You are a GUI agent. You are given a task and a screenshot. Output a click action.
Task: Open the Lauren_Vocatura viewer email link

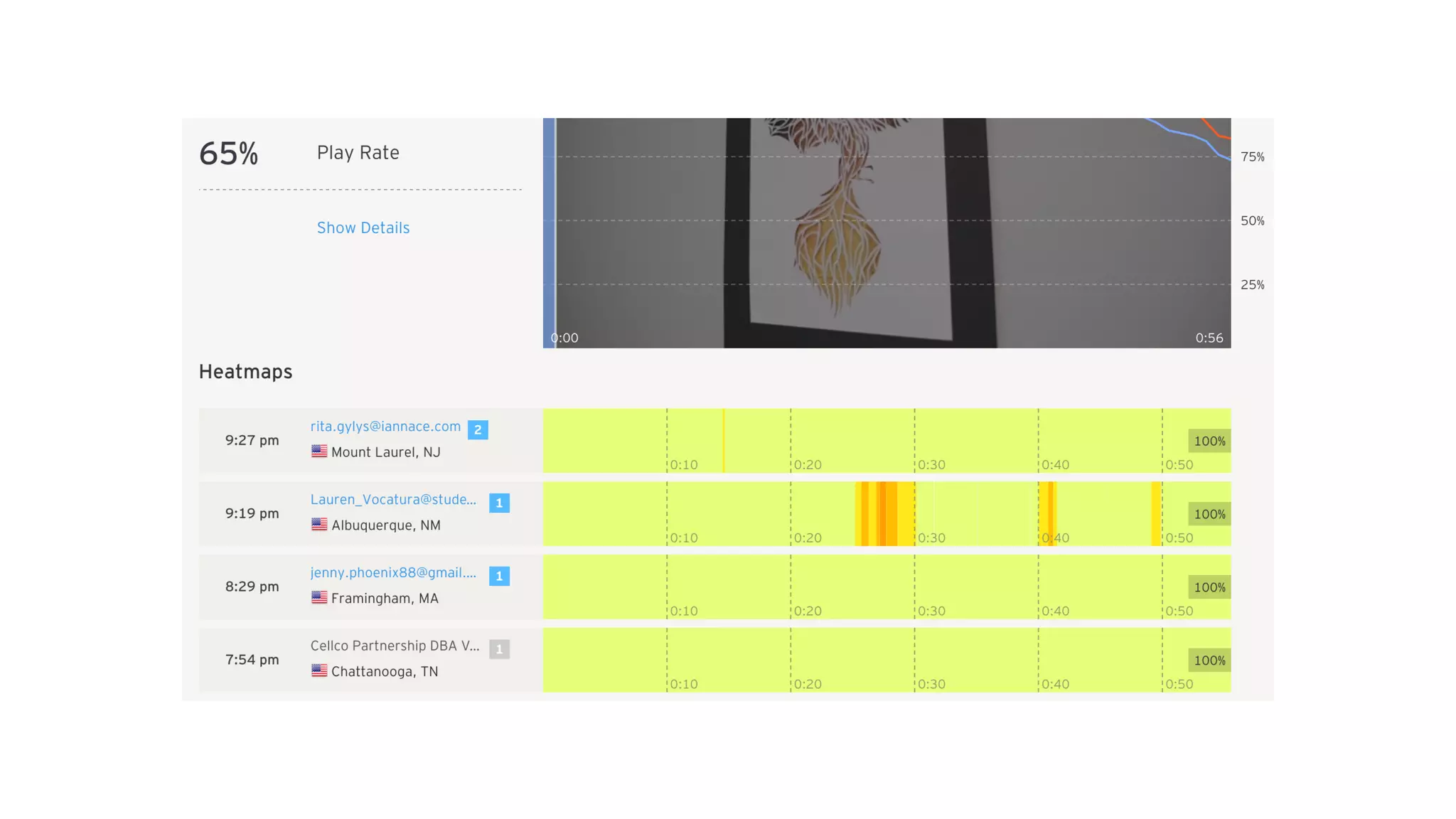[393, 500]
